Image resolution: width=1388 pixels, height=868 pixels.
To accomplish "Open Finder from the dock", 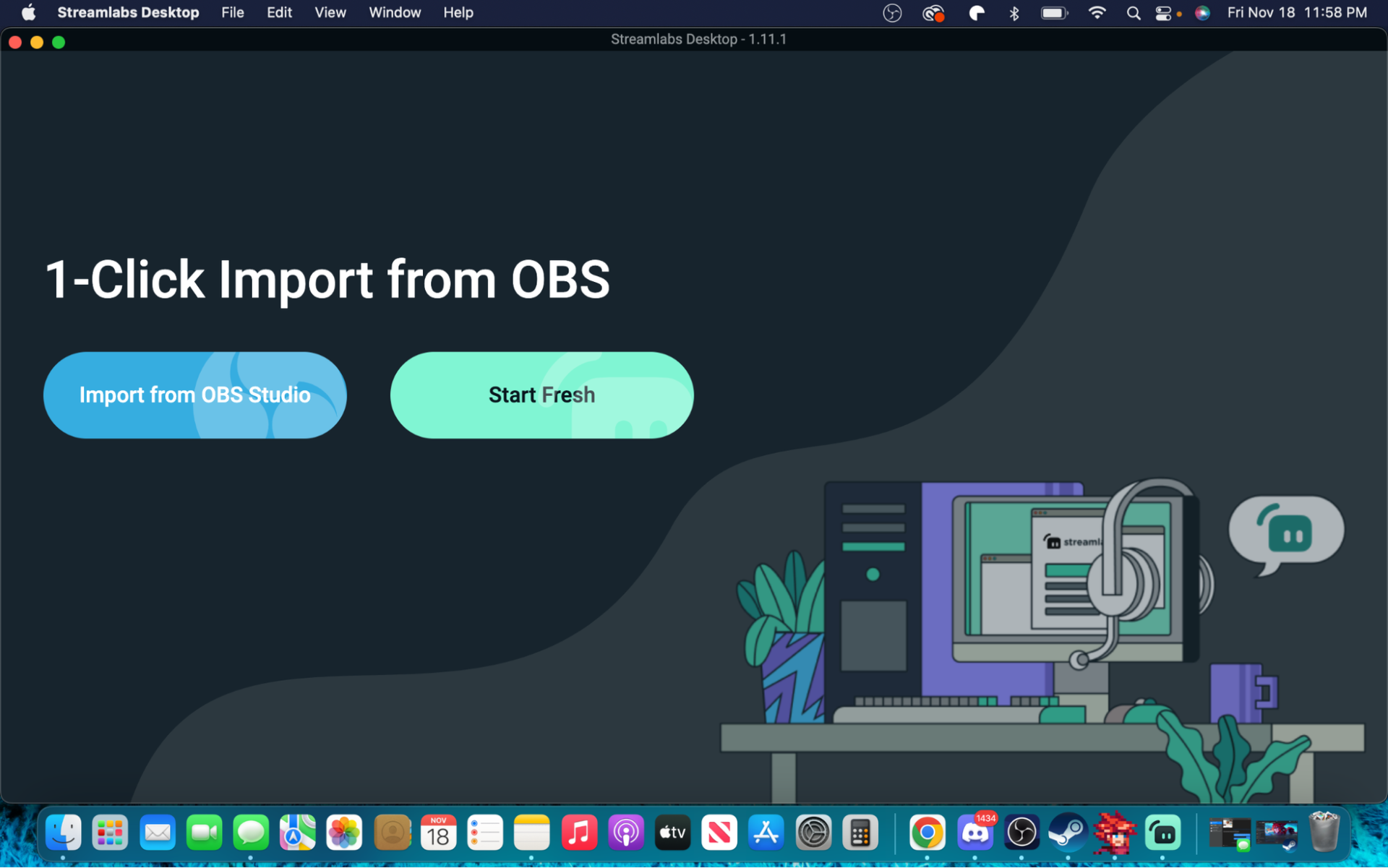I will (x=64, y=833).
